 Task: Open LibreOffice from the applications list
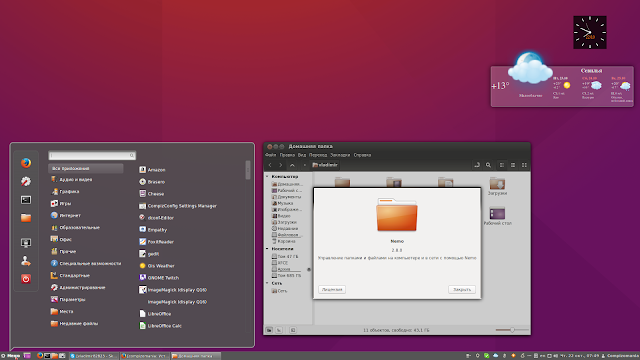[155, 314]
